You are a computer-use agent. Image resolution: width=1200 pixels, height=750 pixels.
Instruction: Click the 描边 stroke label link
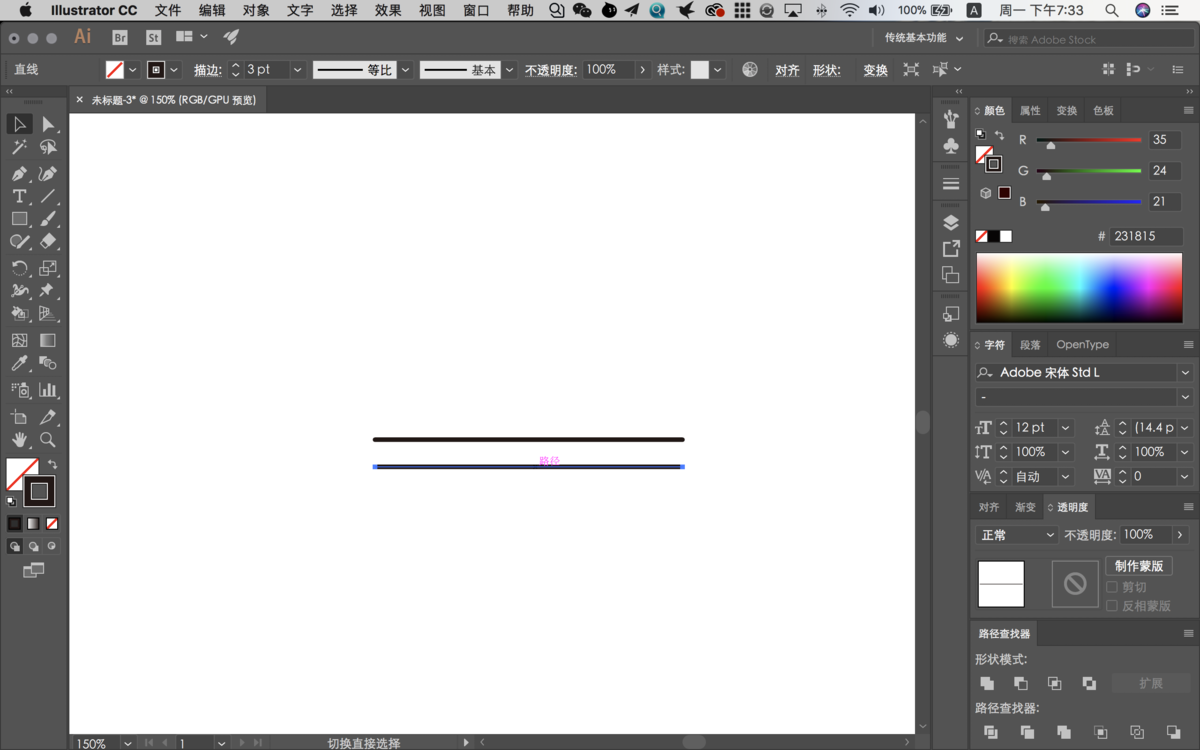[x=207, y=70]
